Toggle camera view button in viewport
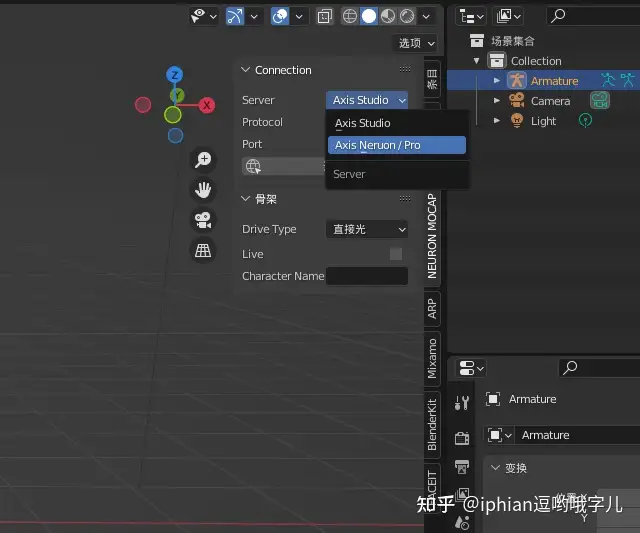Viewport: 640px width, 533px height. (x=203, y=220)
